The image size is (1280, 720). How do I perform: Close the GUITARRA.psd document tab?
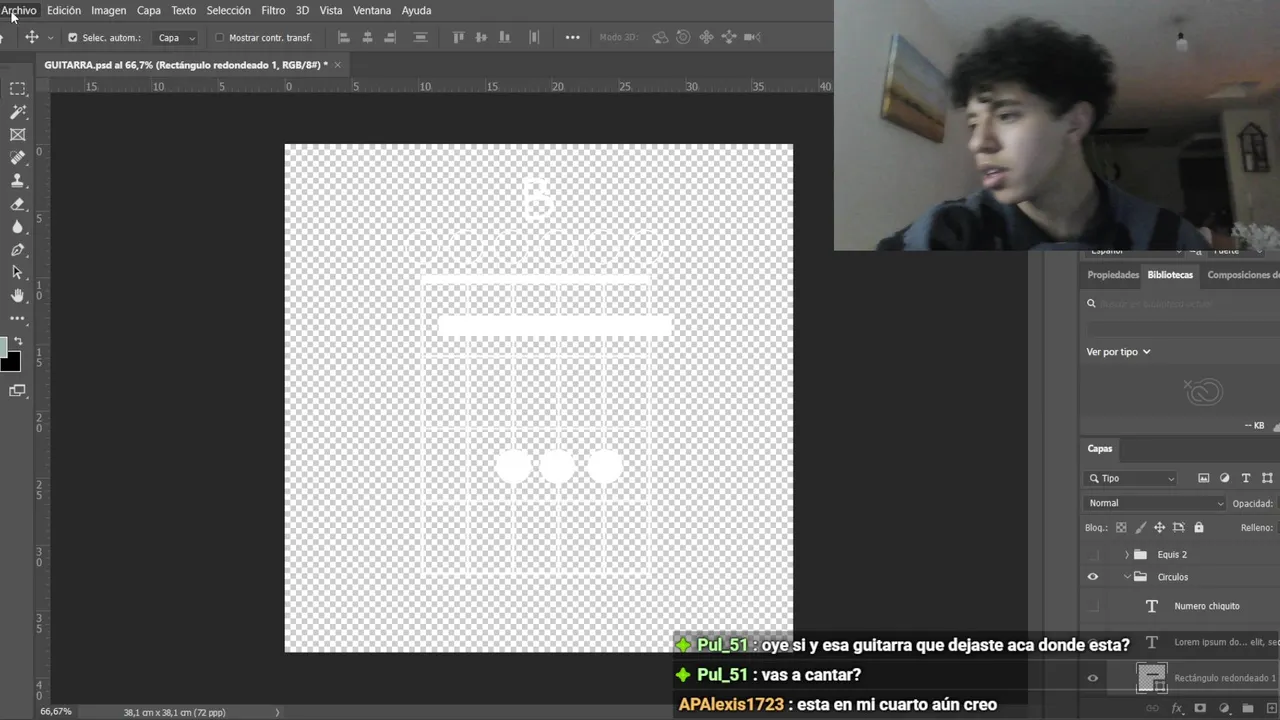pyautogui.click(x=337, y=65)
